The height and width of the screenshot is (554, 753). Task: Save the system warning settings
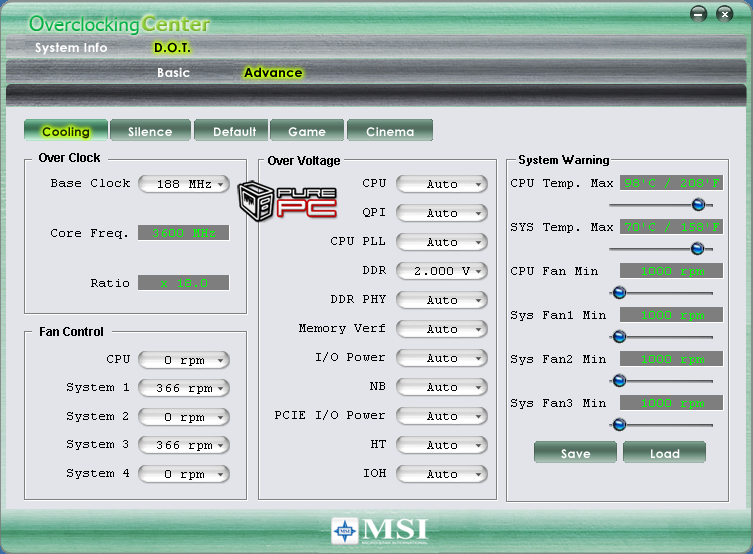(575, 453)
